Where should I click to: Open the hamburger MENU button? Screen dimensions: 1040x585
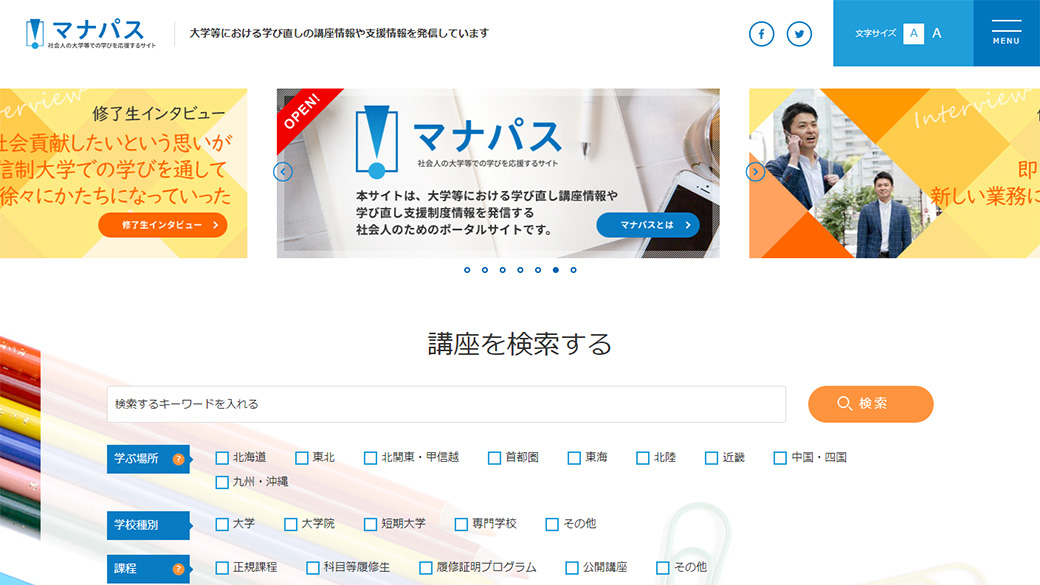pos(1006,32)
